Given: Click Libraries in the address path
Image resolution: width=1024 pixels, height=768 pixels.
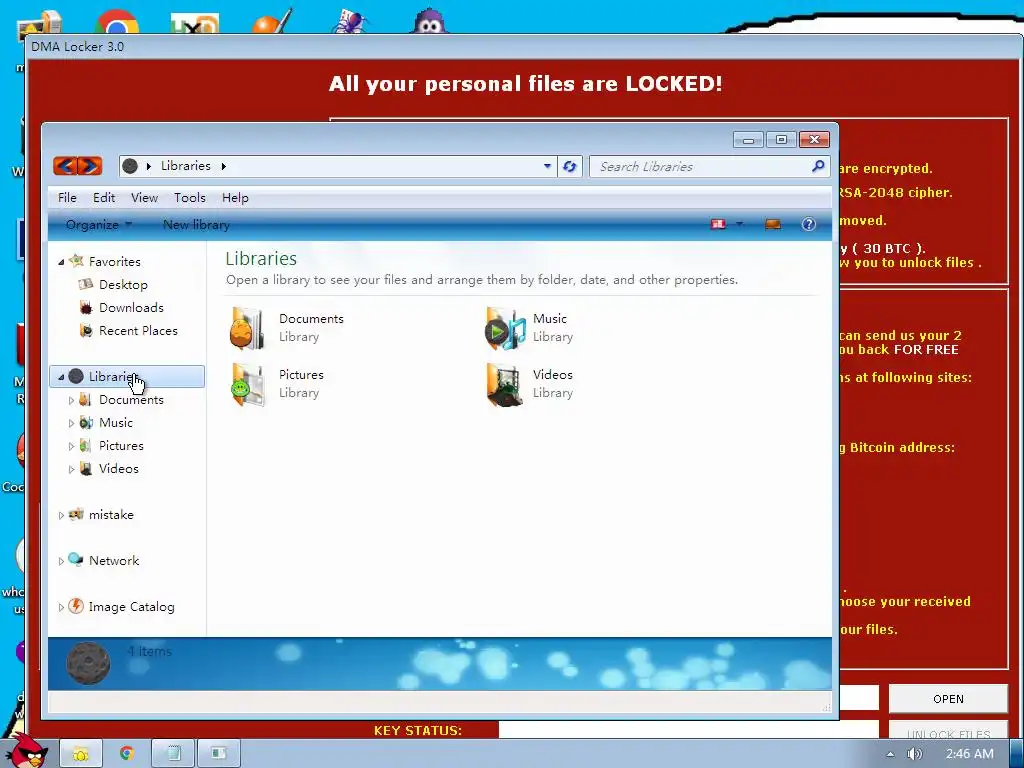Looking at the screenshot, I should [x=185, y=166].
